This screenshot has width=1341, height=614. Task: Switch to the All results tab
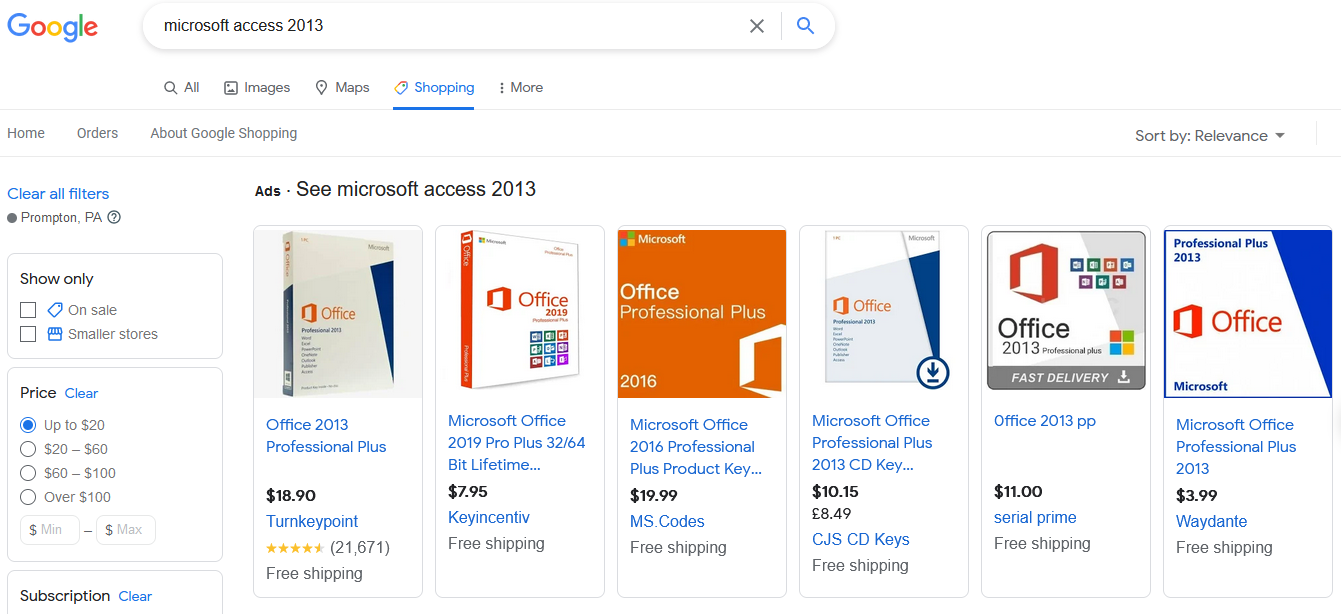point(182,88)
